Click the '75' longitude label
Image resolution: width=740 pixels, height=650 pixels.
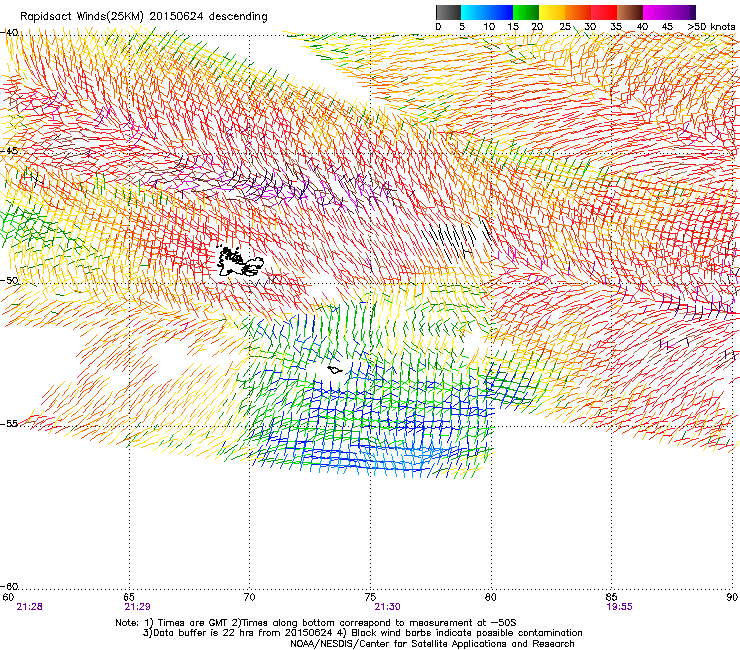tap(370, 597)
